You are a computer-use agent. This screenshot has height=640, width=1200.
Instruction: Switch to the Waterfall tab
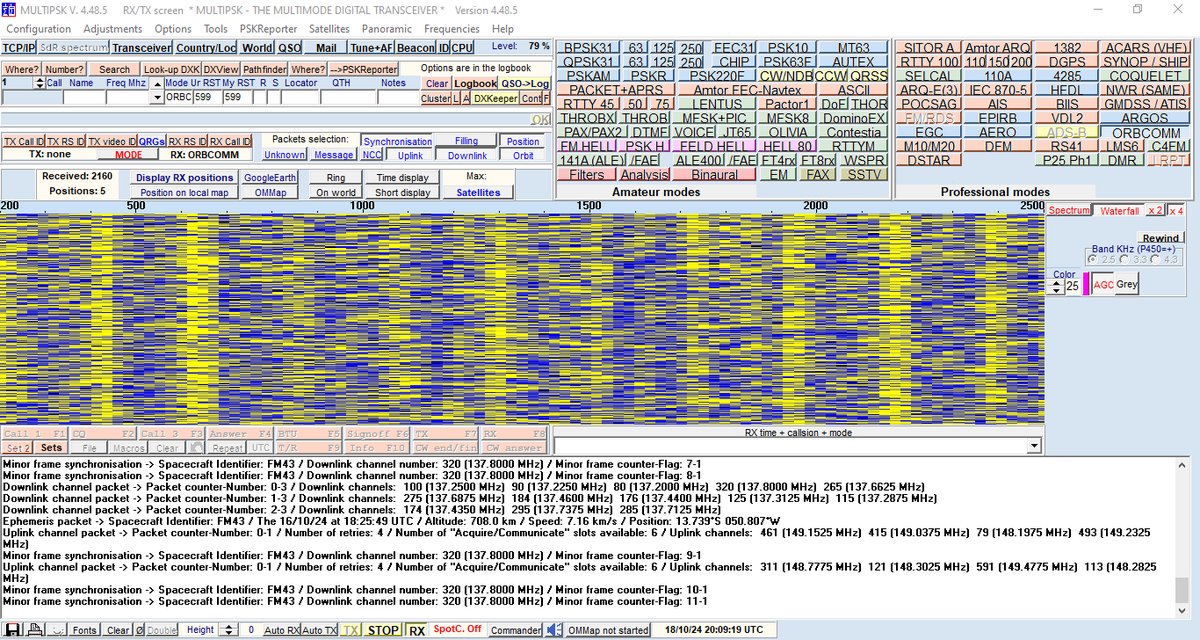pyautogui.click(x=1120, y=210)
